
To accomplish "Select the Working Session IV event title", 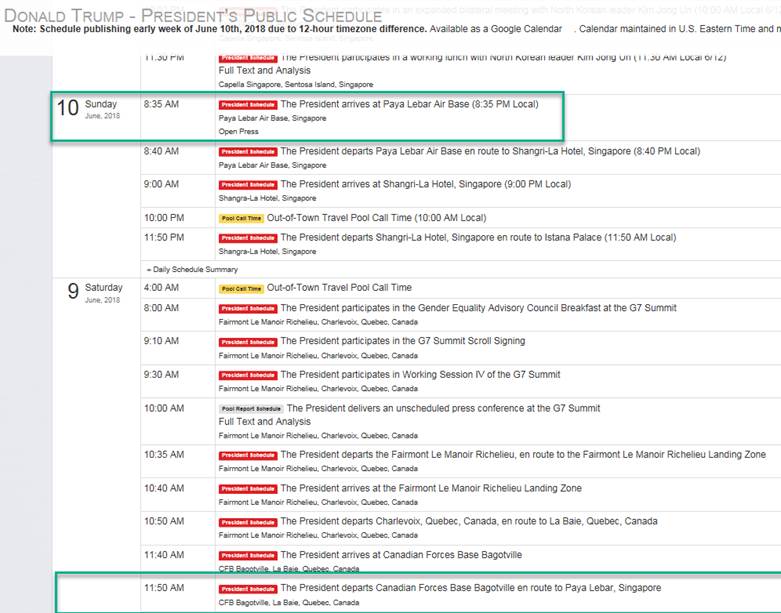I will [420, 375].
